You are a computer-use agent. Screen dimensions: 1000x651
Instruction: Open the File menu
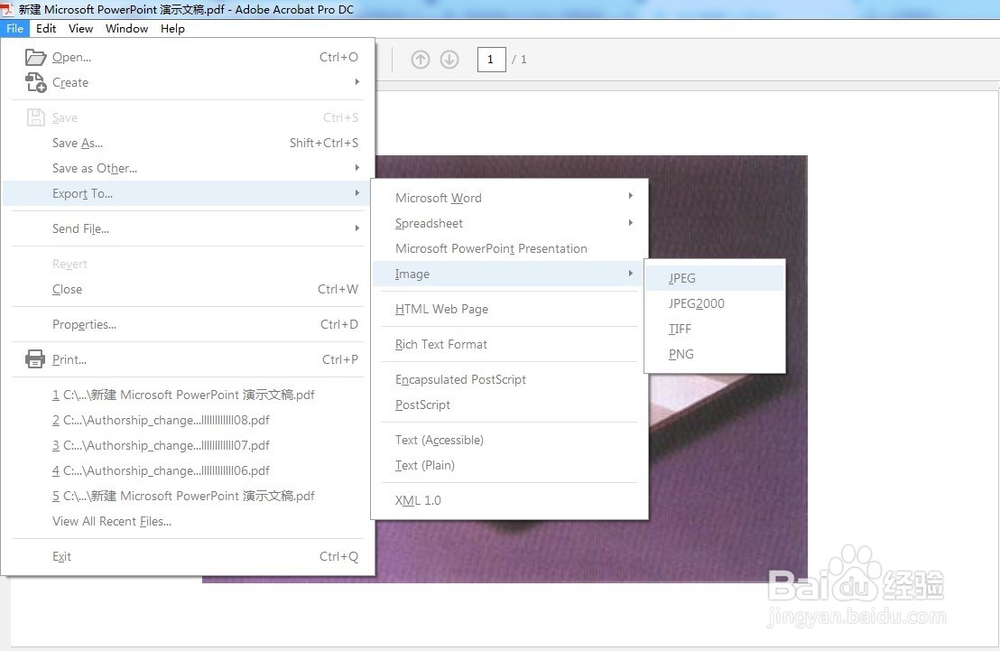click(x=14, y=29)
